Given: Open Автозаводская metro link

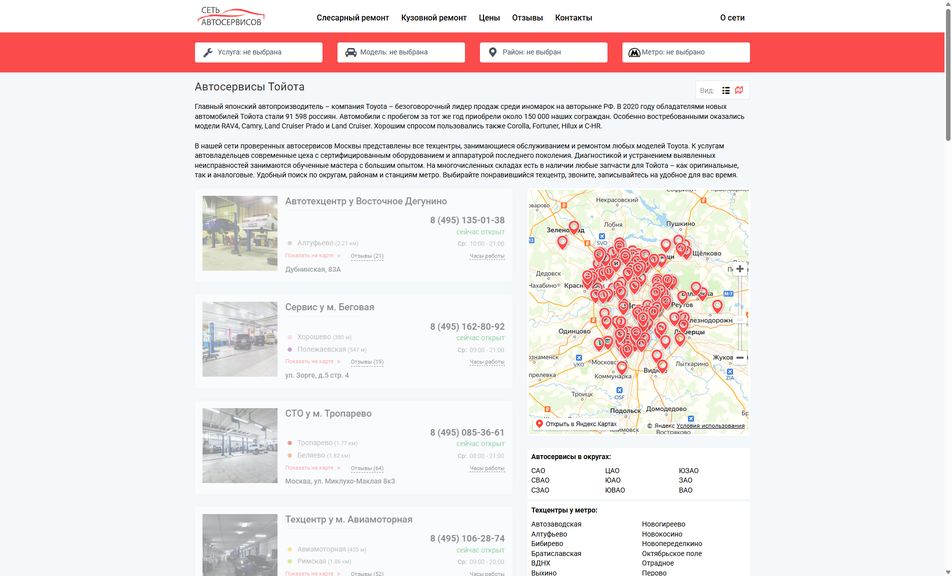Looking at the screenshot, I should coord(556,524).
